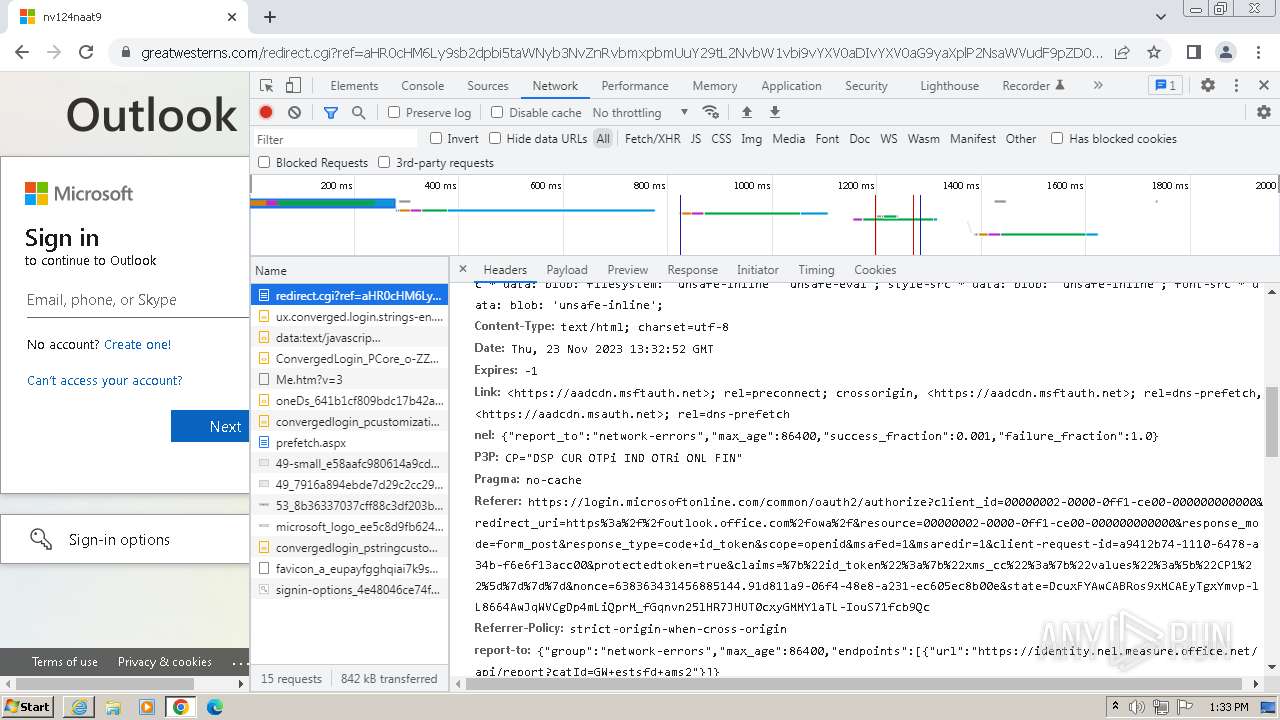Click the headers pane vertical scrollbar
The height and width of the screenshot is (720, 1280).
click(x=1272, y=420)
